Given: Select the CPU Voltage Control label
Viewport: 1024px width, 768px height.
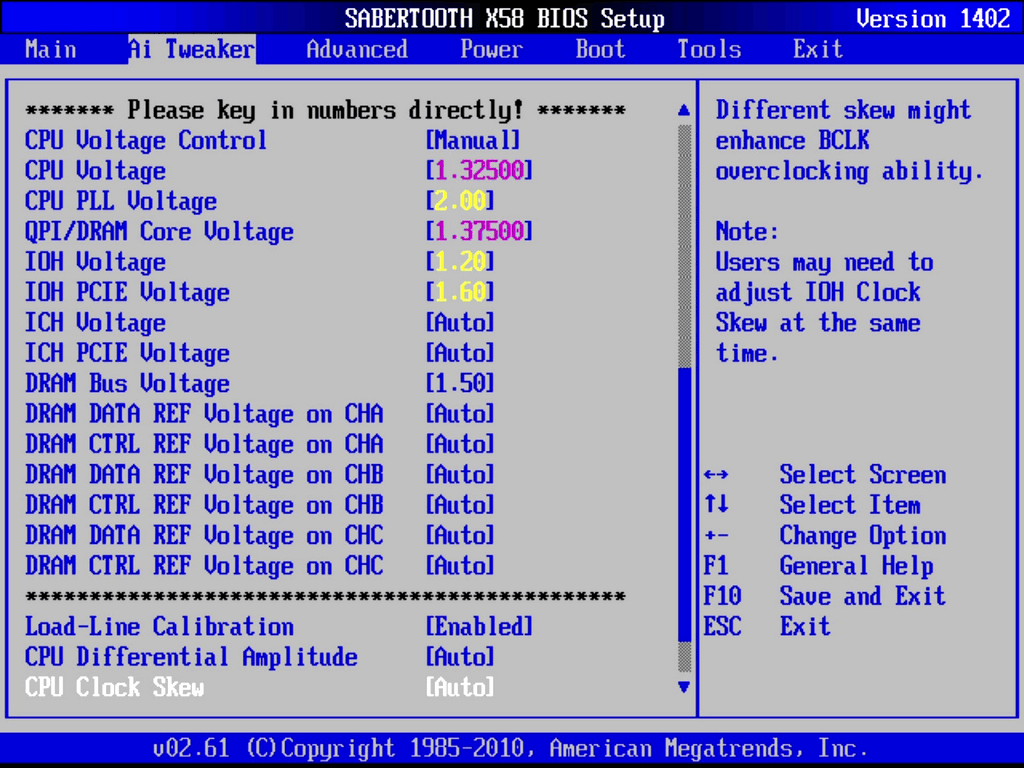Looking at the screenshot, I should (146, 140).
